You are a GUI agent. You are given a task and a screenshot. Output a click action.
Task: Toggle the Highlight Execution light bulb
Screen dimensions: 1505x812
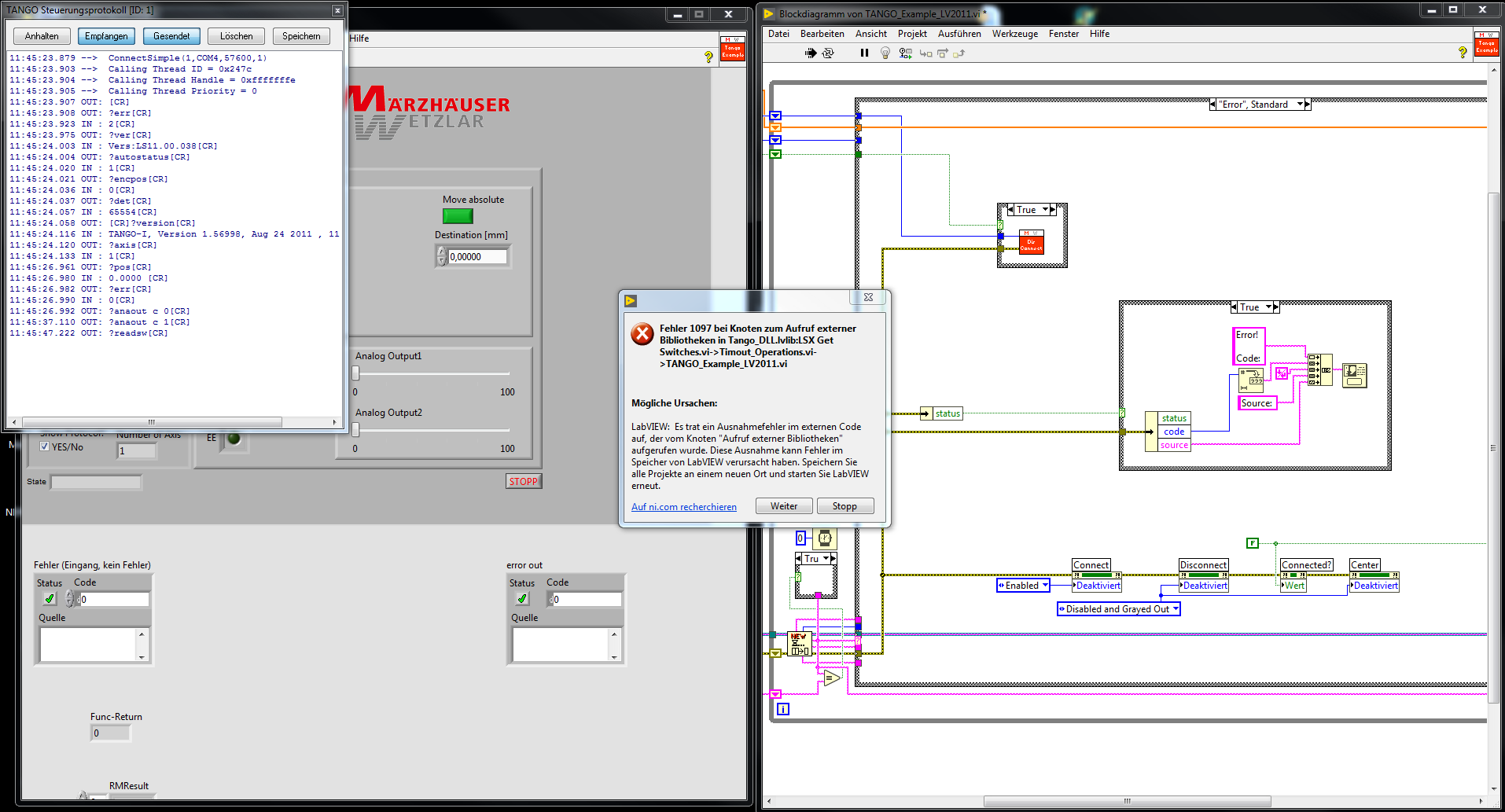pyautogui.click(x=885, y=53)
